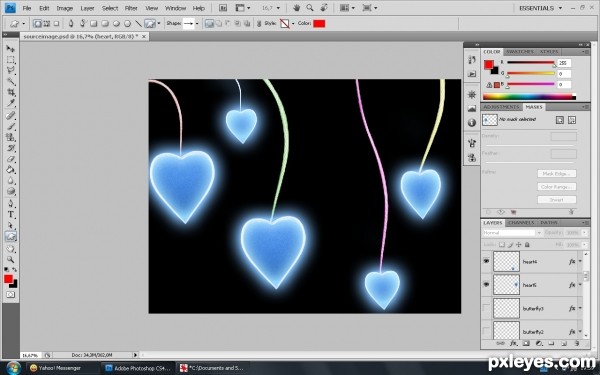Click the Windows Start button
600x375 pixels.
[x=13, y=368]
